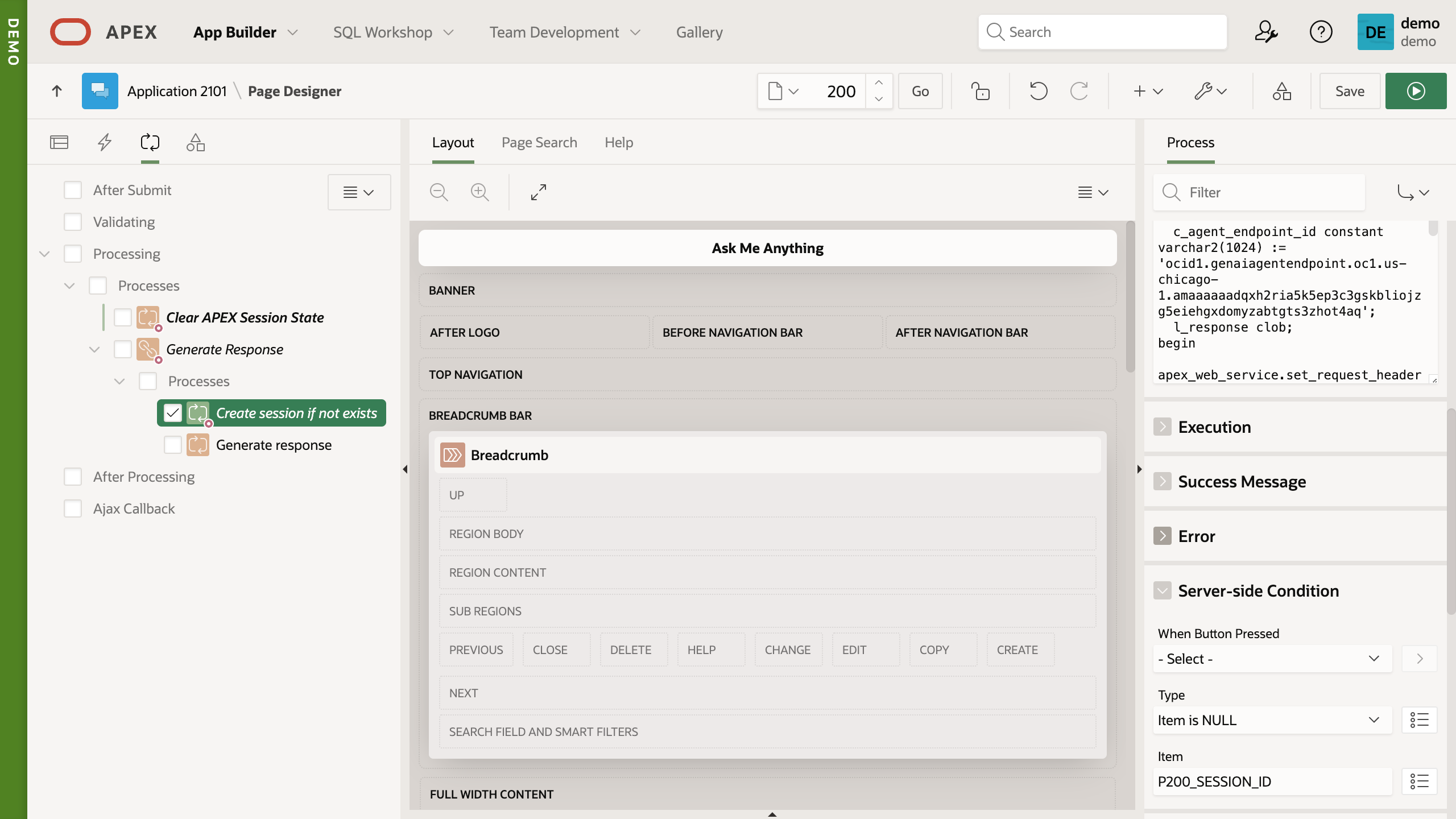Open the Create plus menu
Screen dimensions: 1456x819
1148,91
